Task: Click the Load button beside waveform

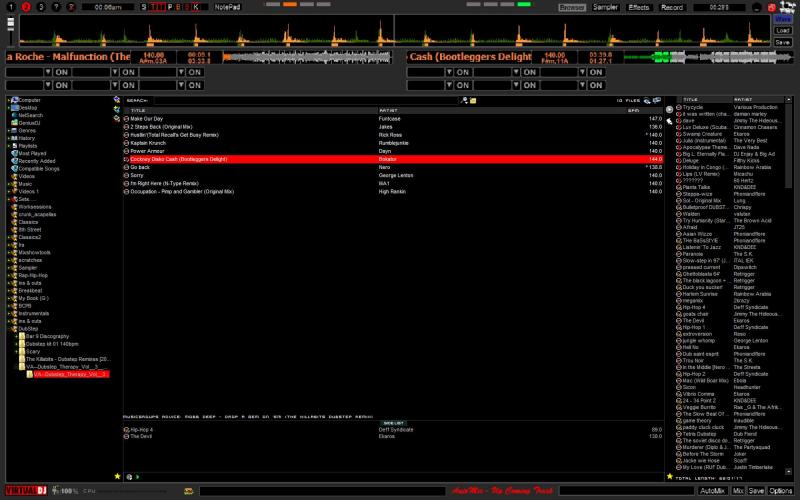Action: [x=783, y=31]
